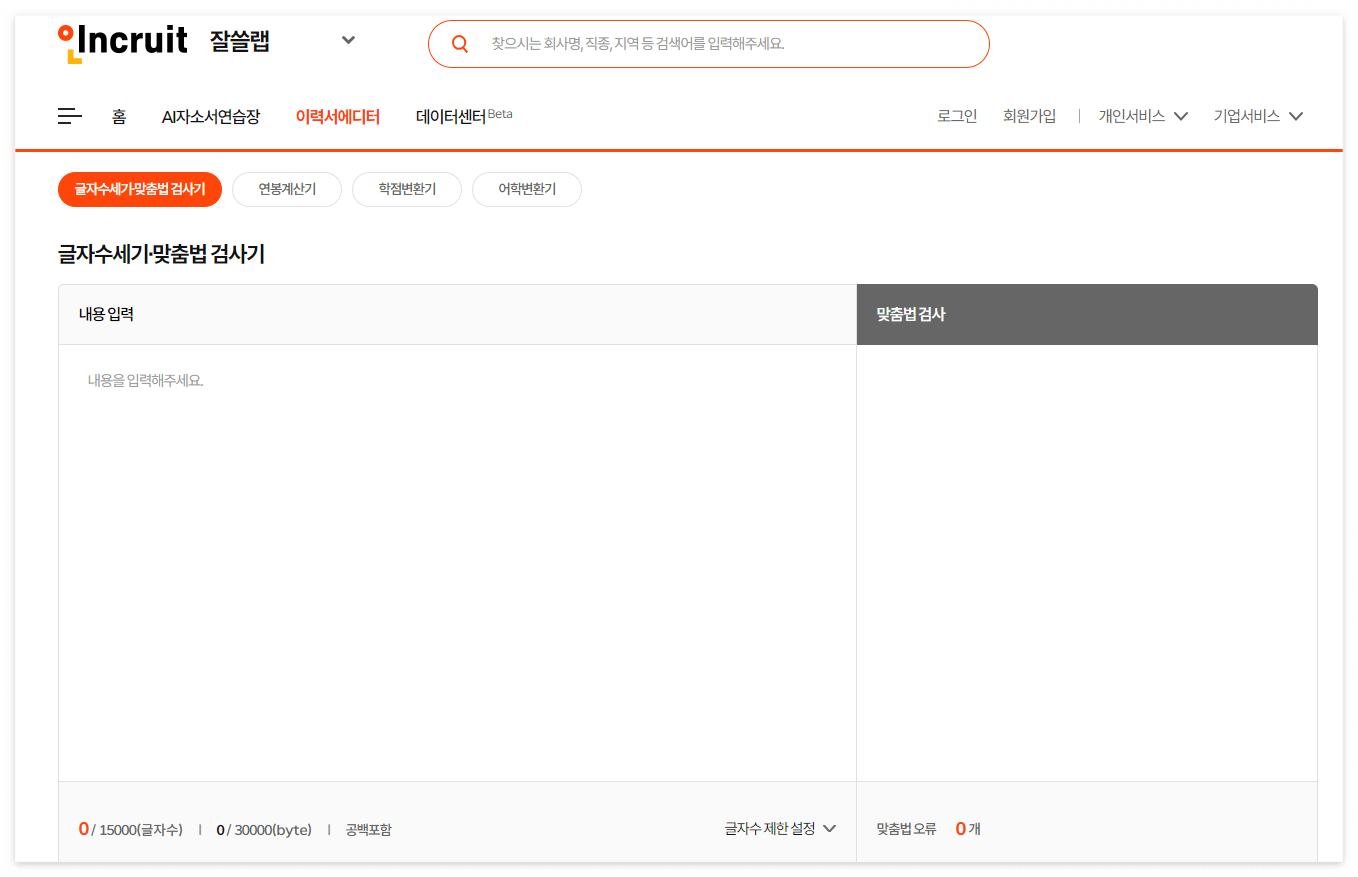The height and width of the screenshot is (877, 1358).
Task: Open the 회원가입 page
Action: coord(1030,115)
